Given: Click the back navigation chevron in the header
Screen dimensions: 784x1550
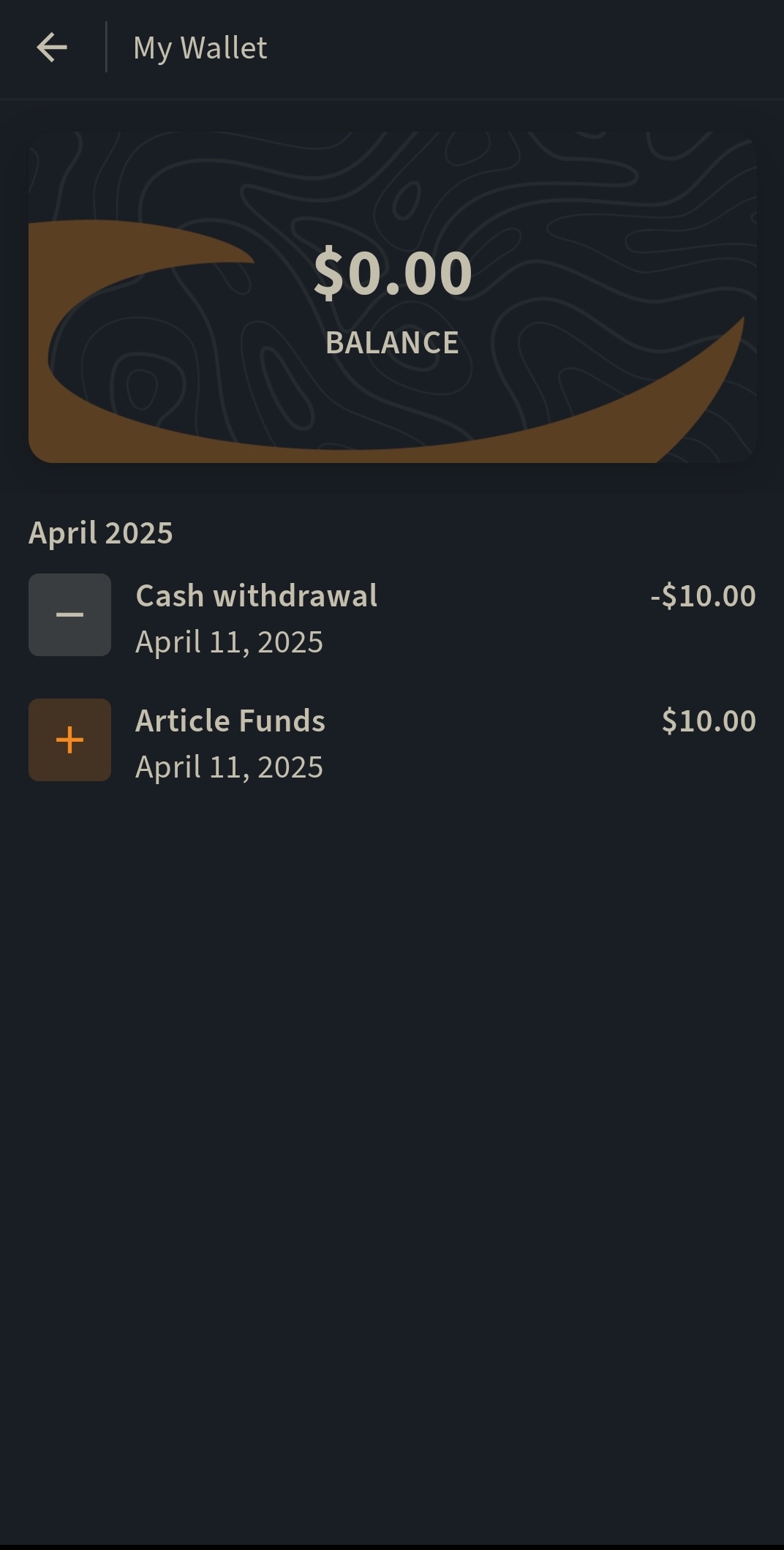Looking at the screenshot, I should point(51,48).
